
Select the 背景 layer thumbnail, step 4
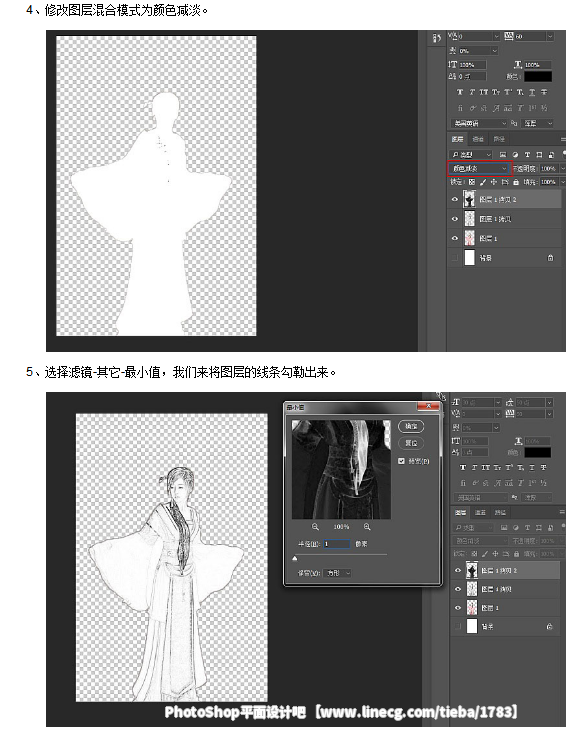tap(469, 258)
